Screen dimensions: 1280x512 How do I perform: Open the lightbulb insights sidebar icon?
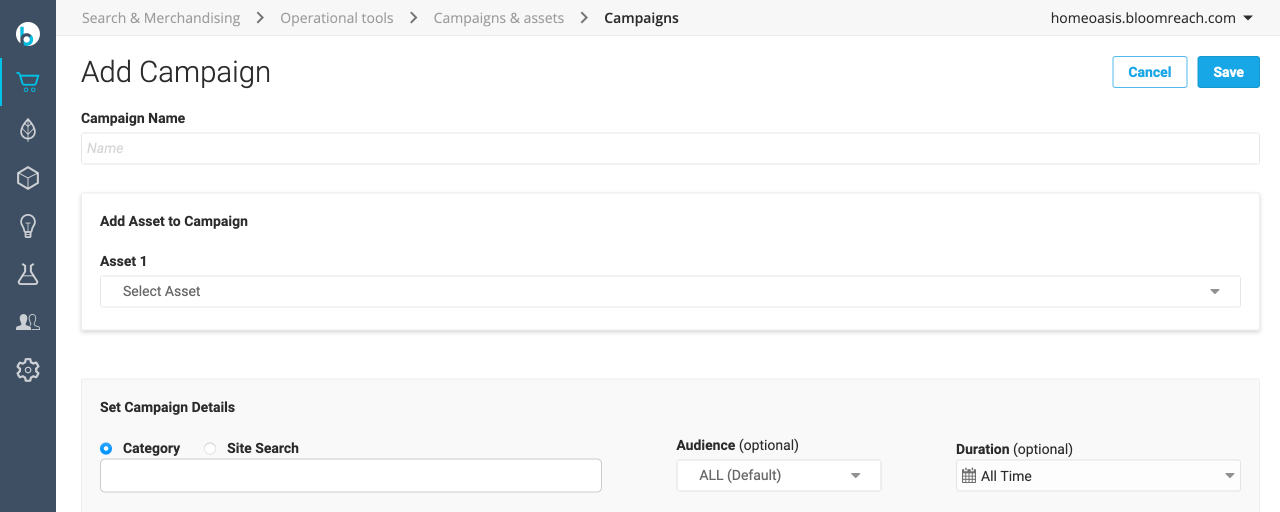[x=28, y=226]
